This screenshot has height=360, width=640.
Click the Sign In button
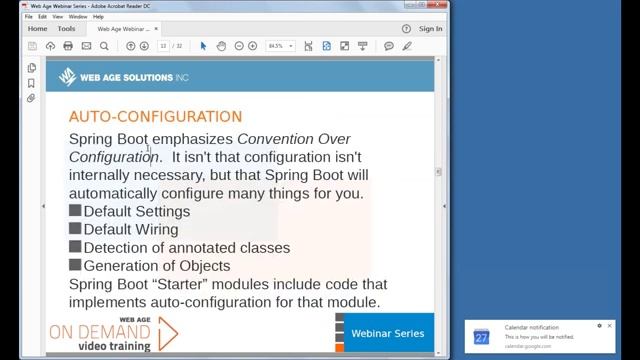[431, 29]
